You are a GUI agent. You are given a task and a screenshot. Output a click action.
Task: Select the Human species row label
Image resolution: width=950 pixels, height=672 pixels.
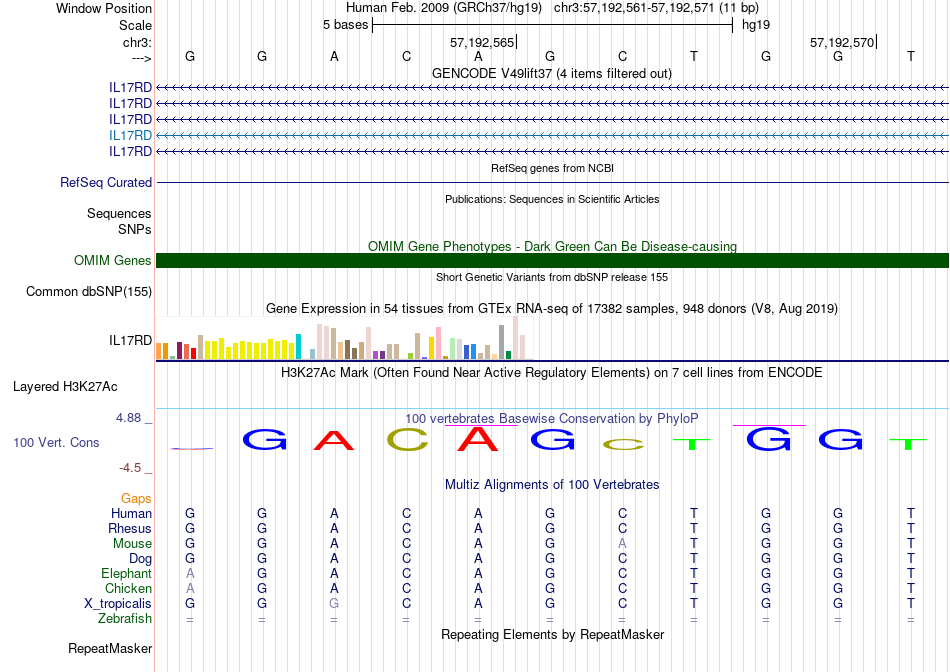pyautogui.click(x=131, y=513)
